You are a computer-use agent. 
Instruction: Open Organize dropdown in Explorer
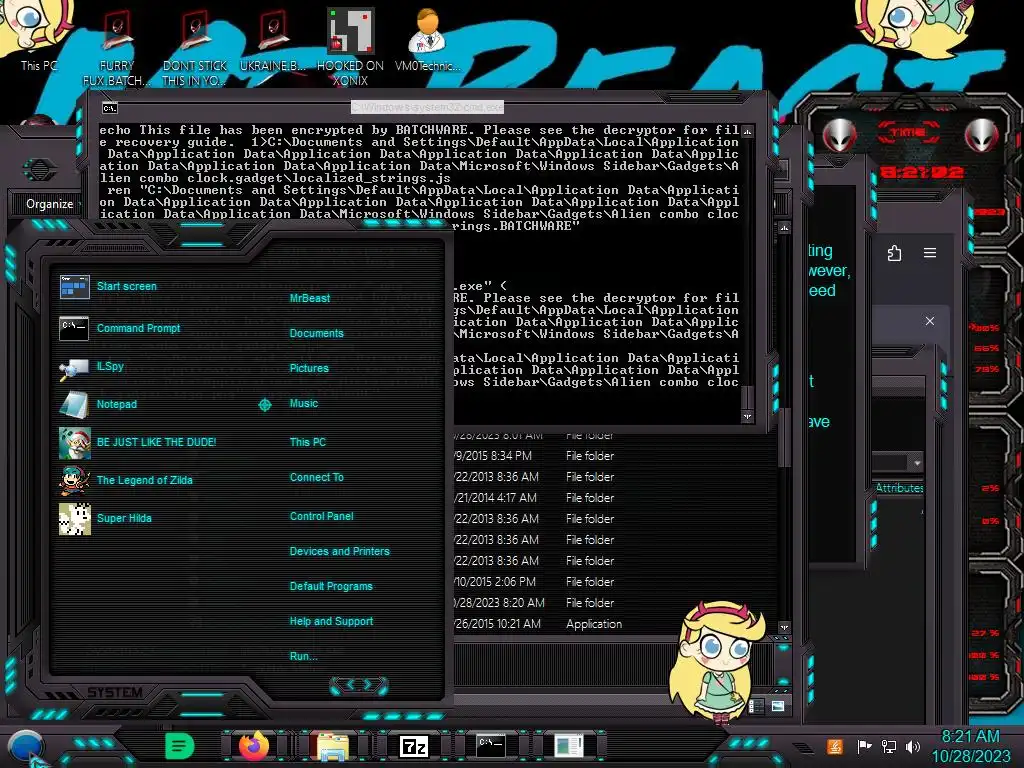point(52,204)
